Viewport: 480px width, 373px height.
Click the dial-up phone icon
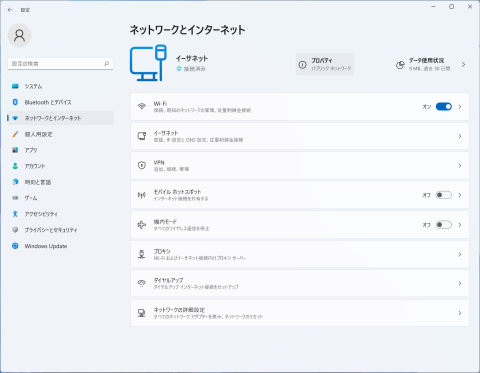tap(142, 283)
